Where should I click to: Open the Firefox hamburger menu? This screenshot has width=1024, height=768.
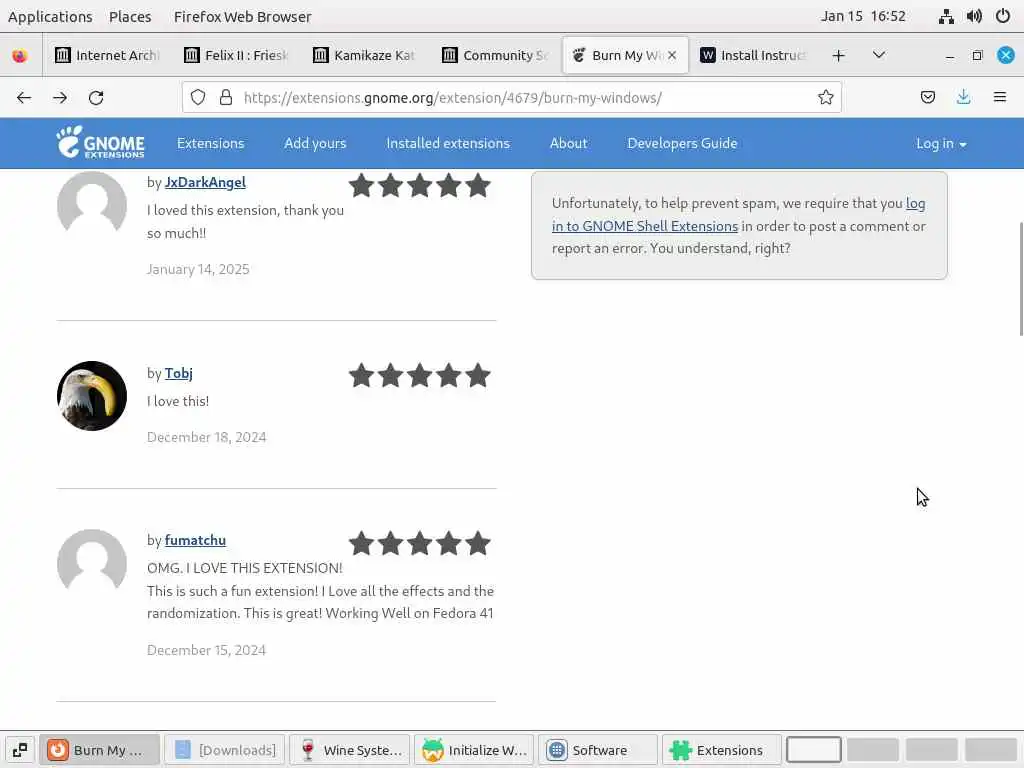click(1000, 97)
